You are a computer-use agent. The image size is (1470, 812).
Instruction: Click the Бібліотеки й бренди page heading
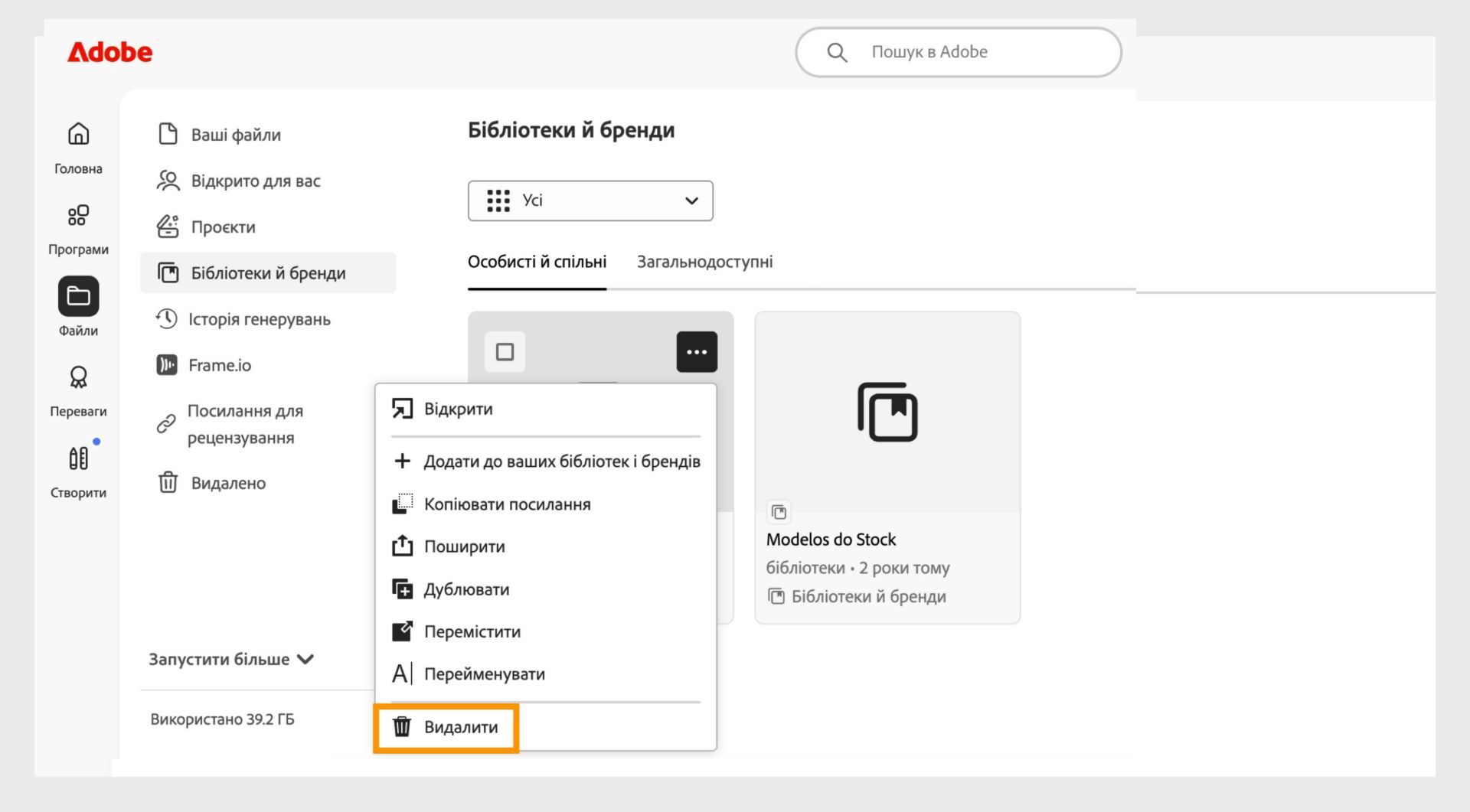(571, 130)
